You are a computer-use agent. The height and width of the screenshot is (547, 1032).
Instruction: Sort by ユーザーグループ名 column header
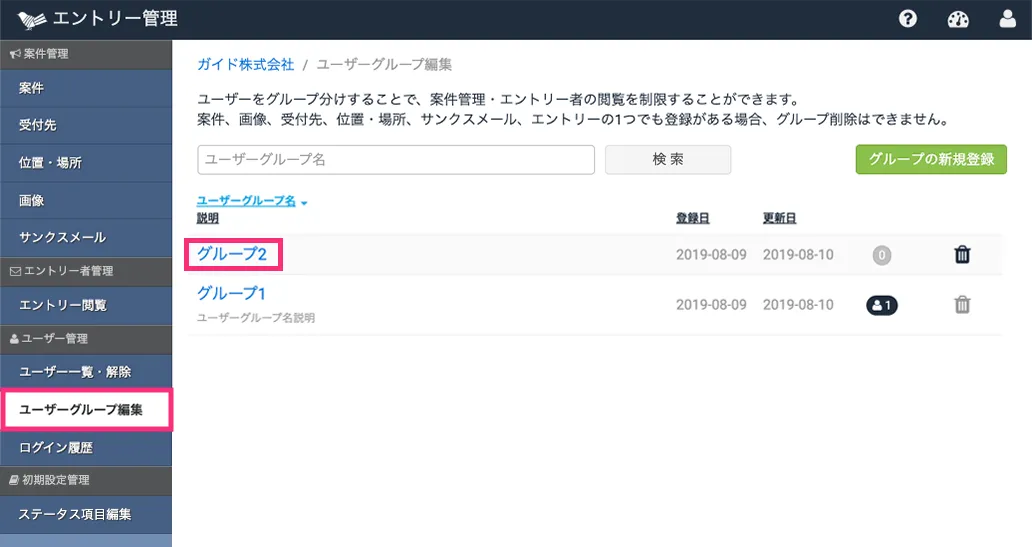tap(247, 201)
